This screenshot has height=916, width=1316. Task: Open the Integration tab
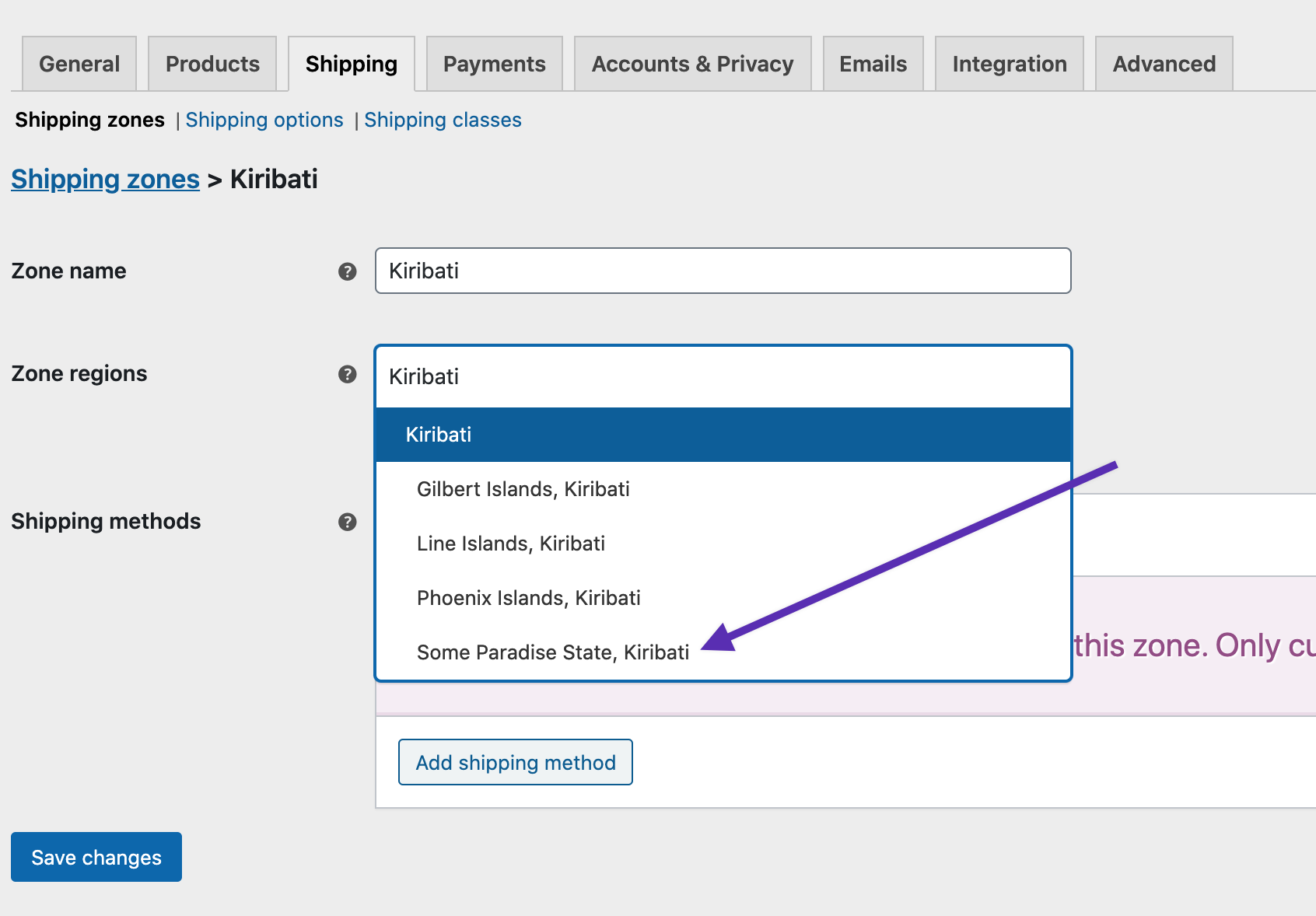1008,64
